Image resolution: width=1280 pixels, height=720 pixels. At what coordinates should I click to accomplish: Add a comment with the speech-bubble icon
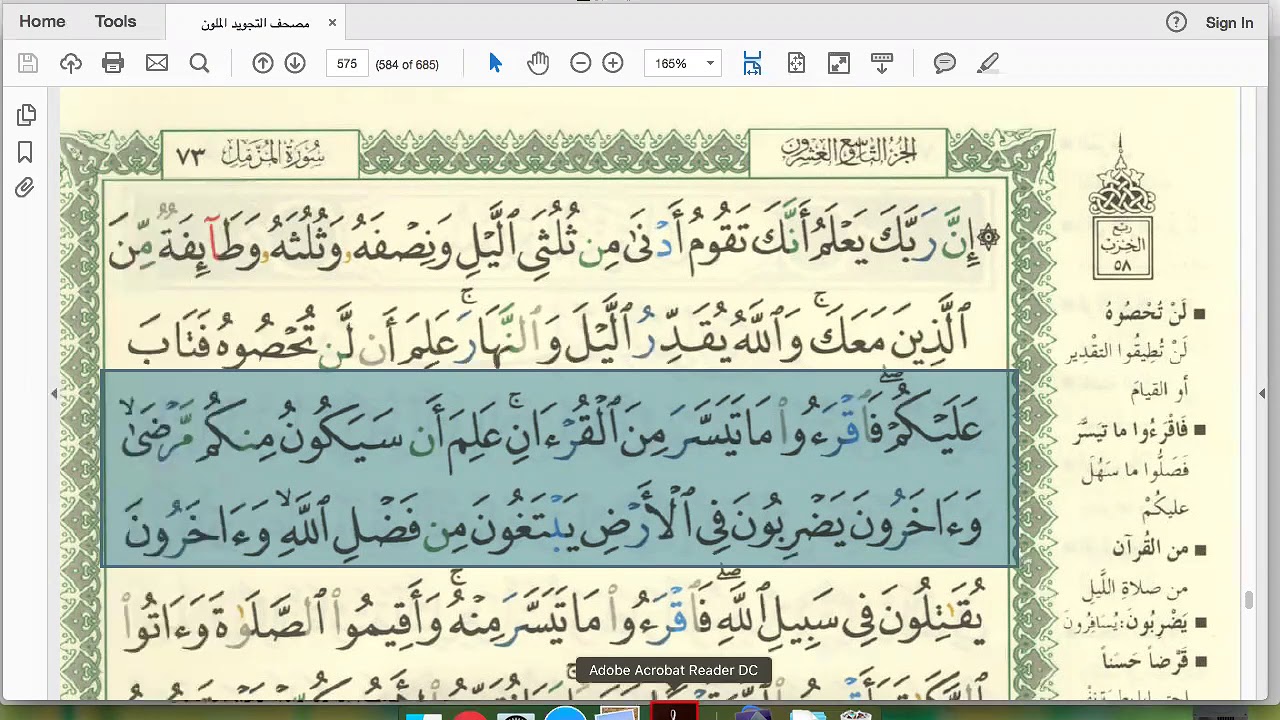pos(945,64)
